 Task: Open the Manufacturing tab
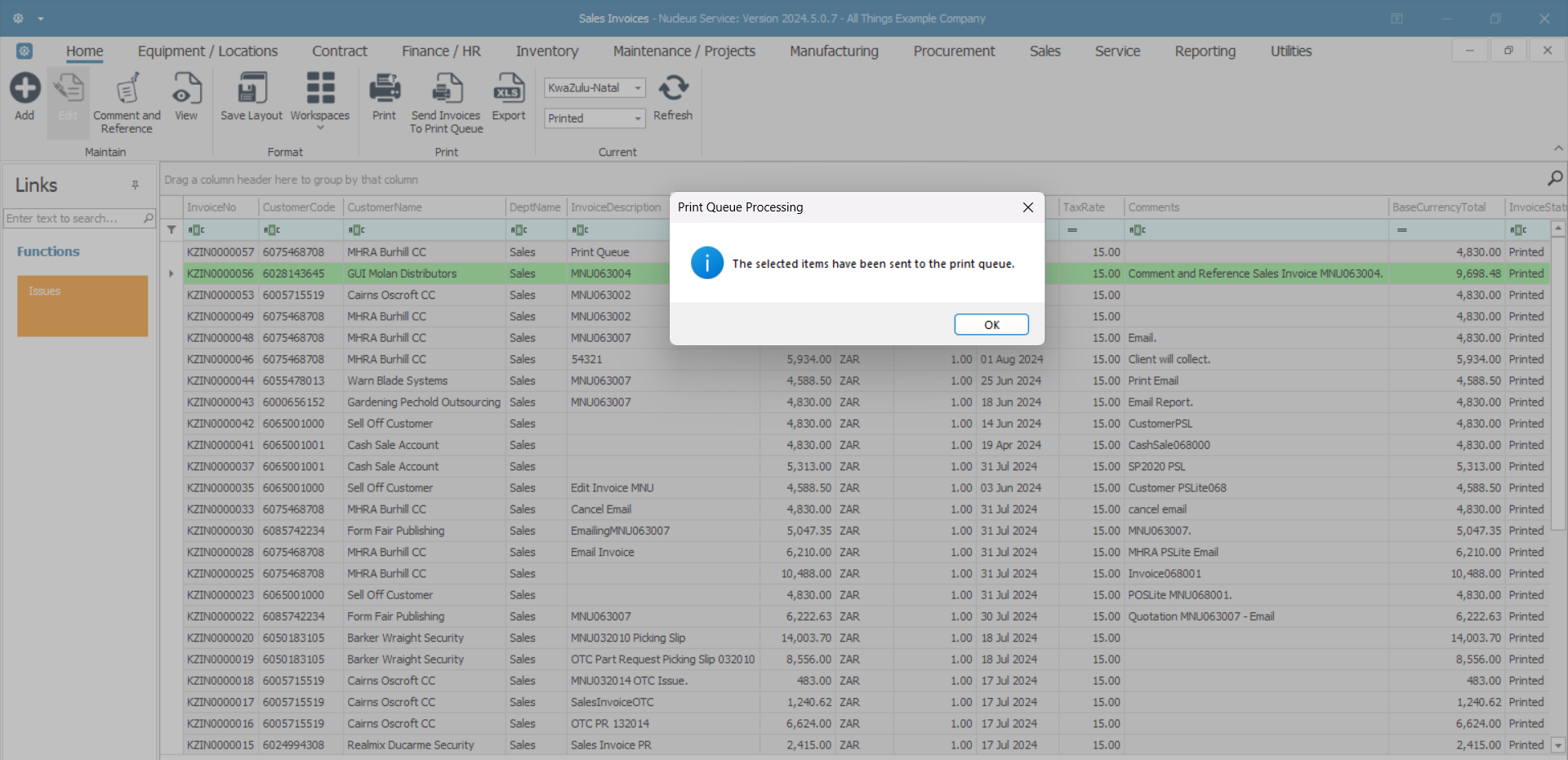point(834,51)
